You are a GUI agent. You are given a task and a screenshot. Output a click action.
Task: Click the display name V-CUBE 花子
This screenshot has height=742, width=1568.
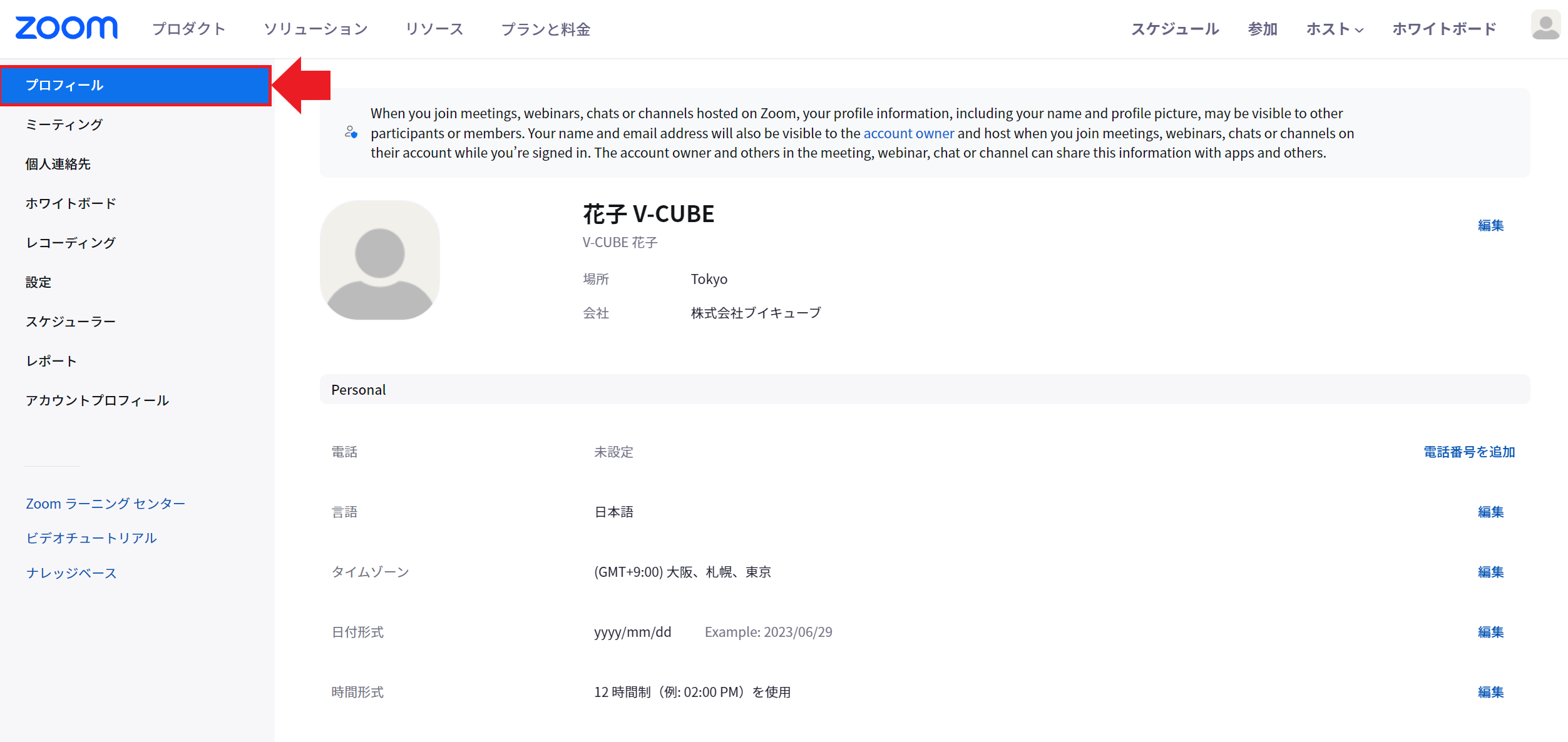[620, 242]
